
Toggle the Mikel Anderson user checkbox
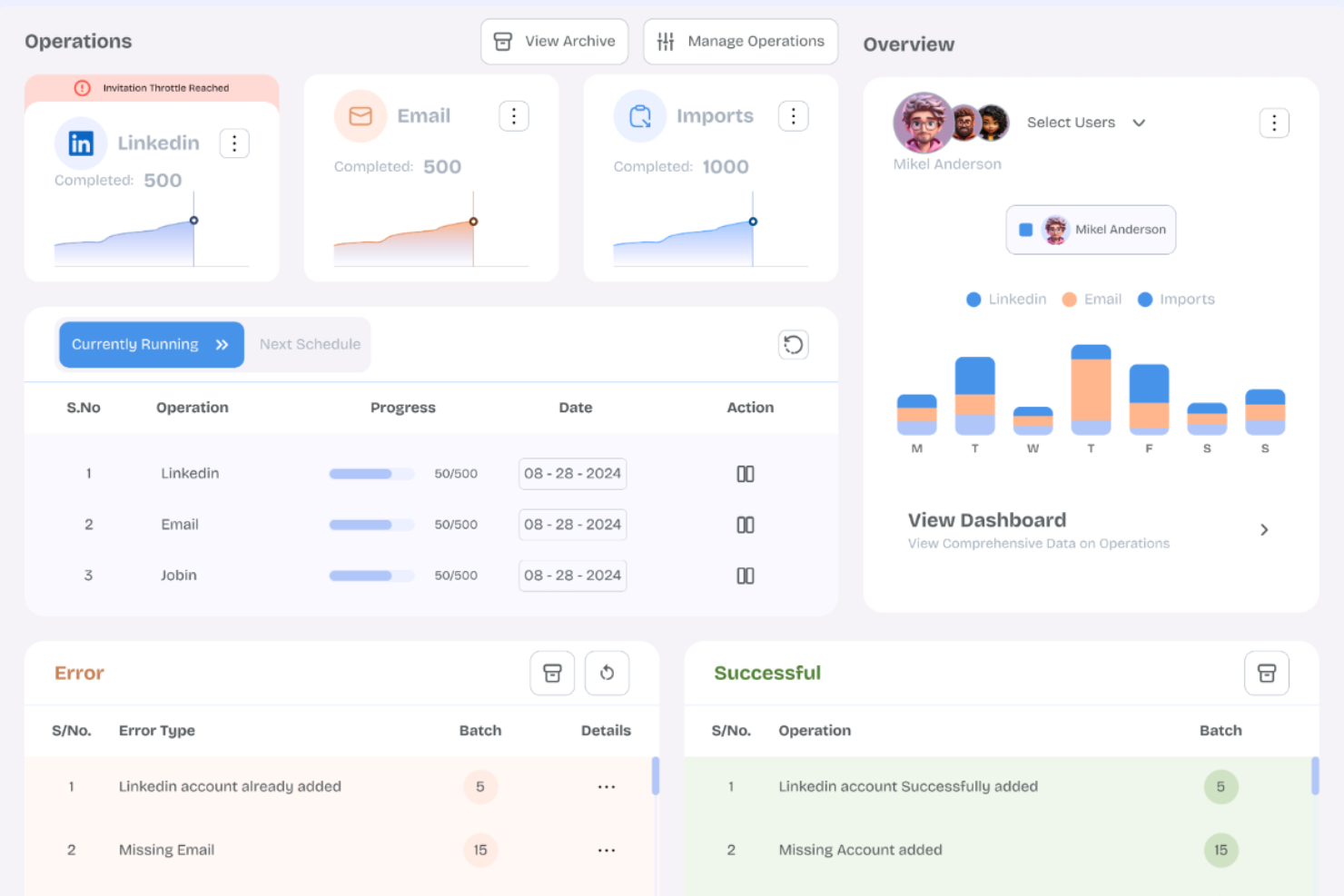(1027, 230)
